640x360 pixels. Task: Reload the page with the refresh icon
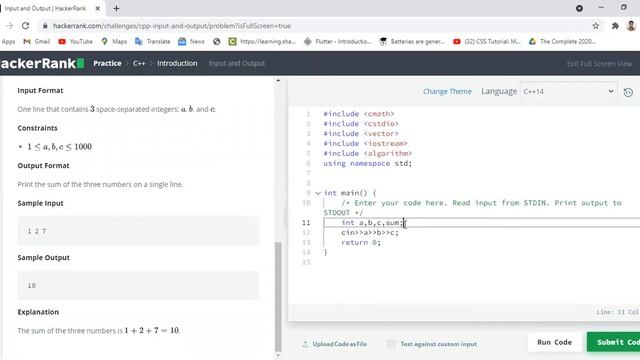point(25,26)
